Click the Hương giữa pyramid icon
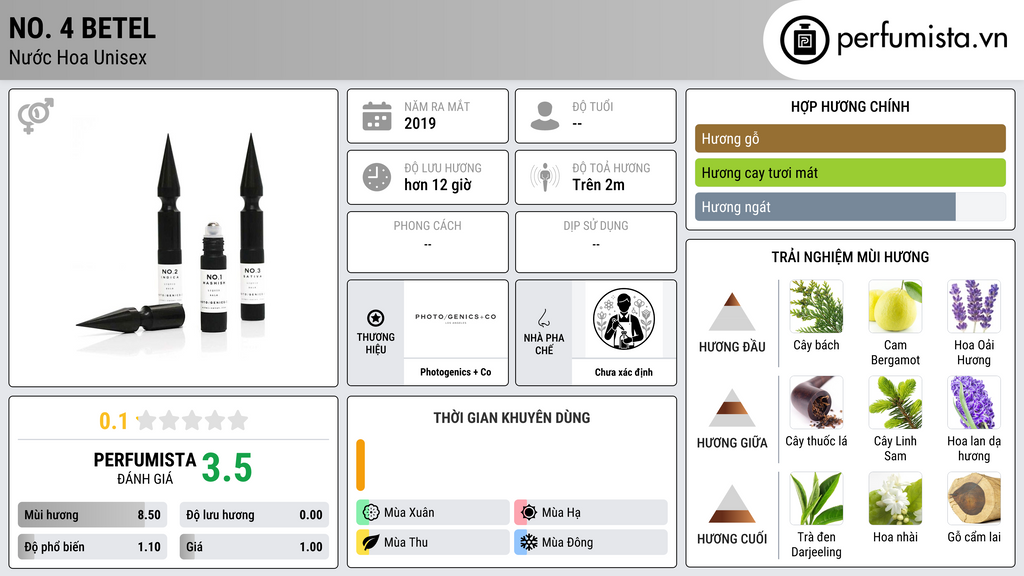 point(732,408)
